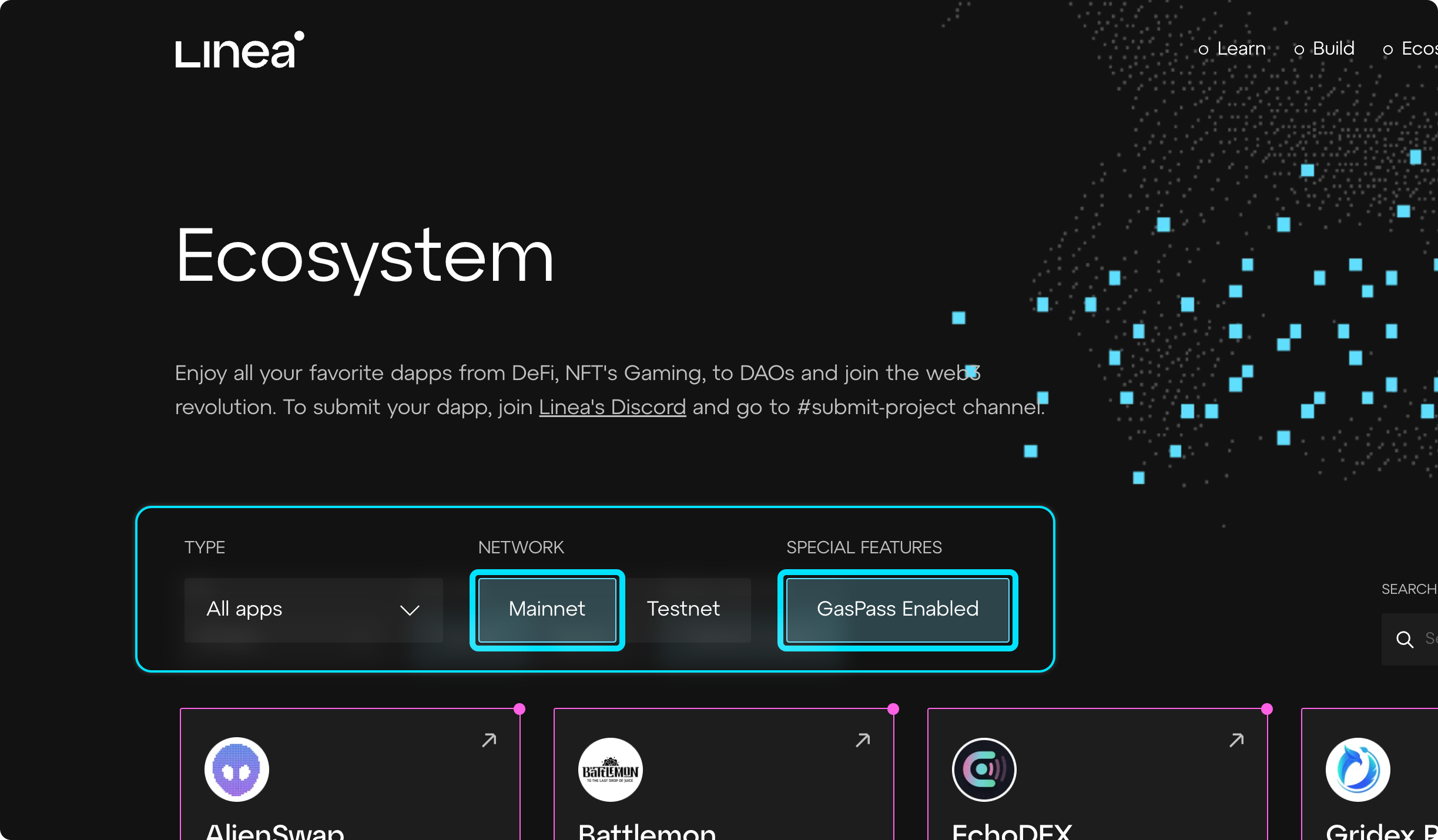Screen dimensions: 1438x840
Task: Open the Gridex card title
Action: point(1382,831)
